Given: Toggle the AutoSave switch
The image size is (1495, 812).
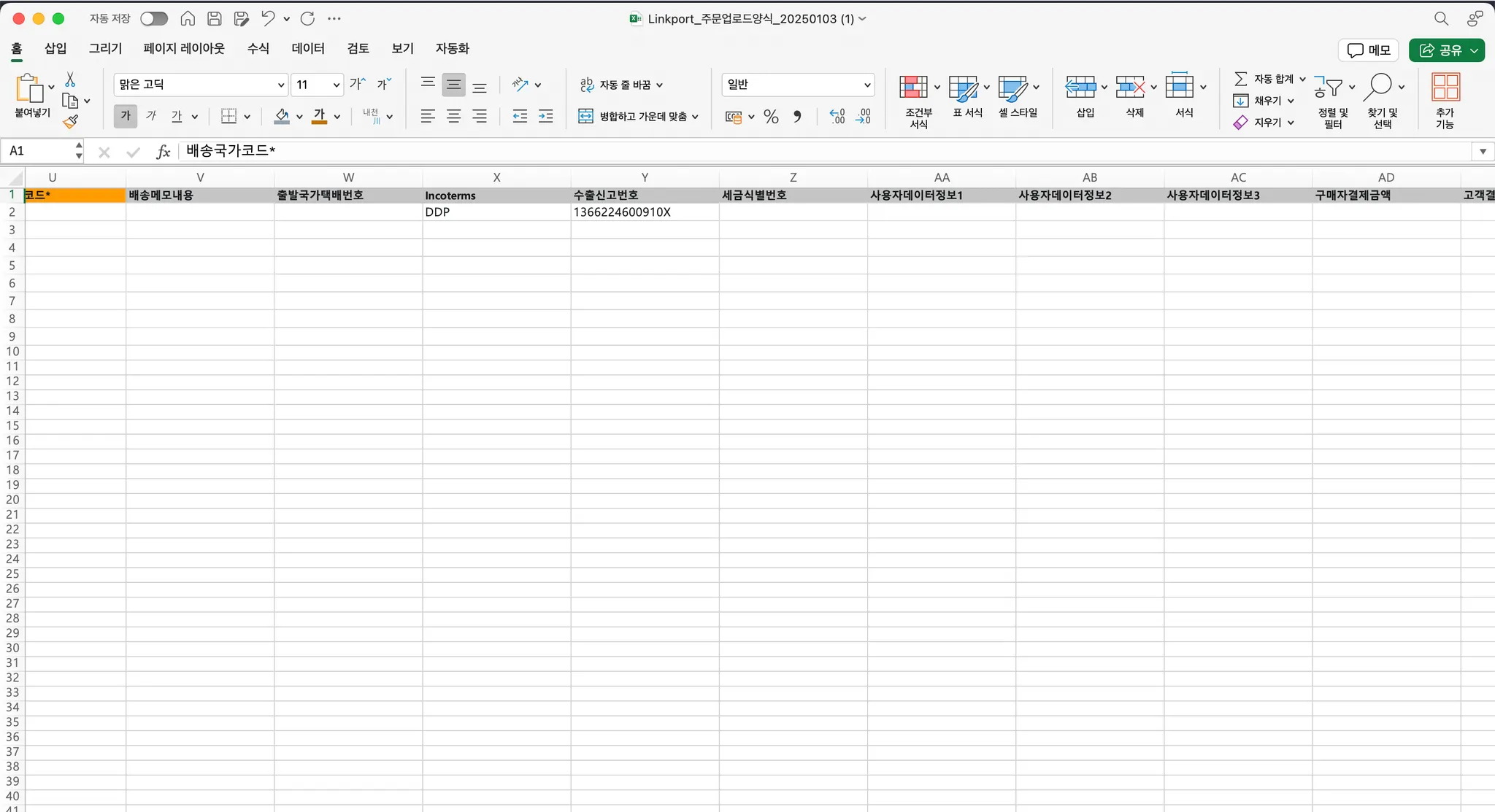Looking at the screenshot, I should (x=153, y=19).
